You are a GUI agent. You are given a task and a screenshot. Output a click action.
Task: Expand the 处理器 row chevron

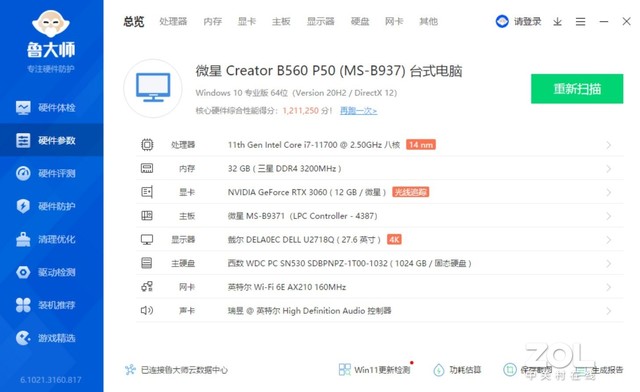coord(609,145)
